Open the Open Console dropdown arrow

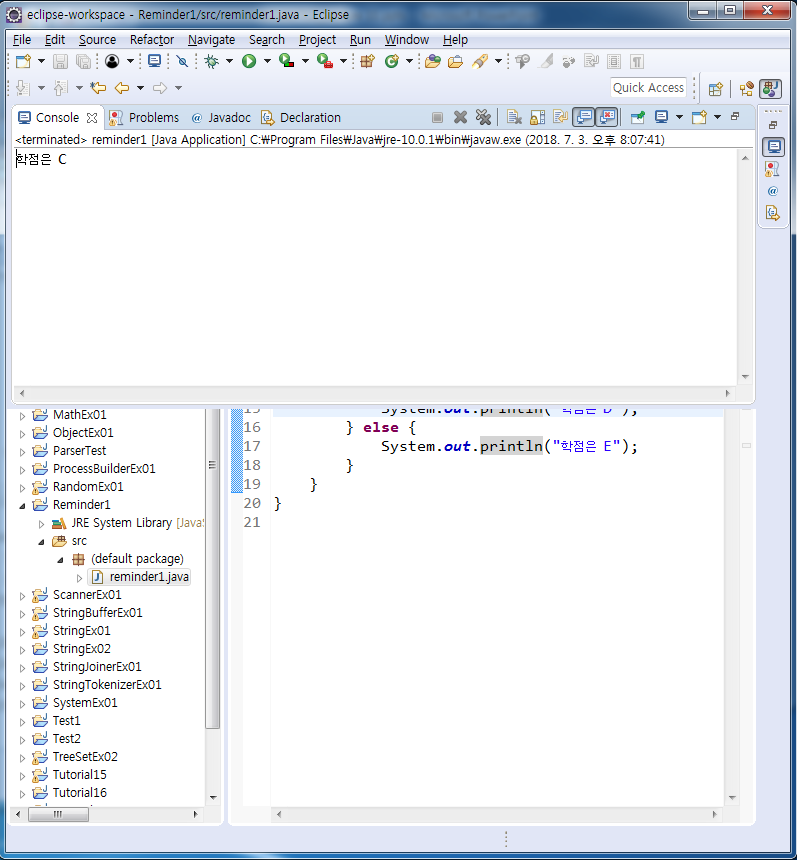pos(717,117)
